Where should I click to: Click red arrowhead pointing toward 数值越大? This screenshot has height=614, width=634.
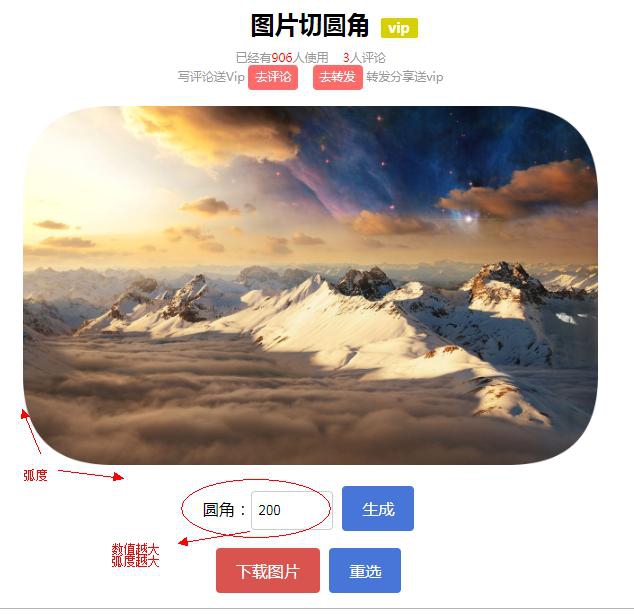click(x=183, y=542)
